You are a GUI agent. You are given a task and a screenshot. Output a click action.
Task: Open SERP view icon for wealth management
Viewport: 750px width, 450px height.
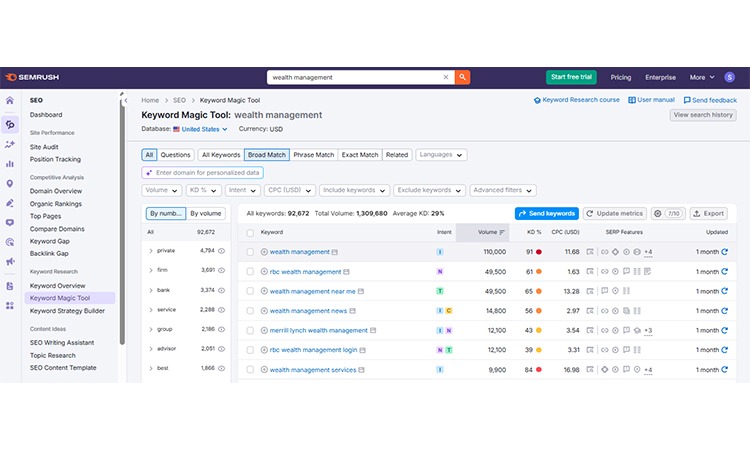590,252
